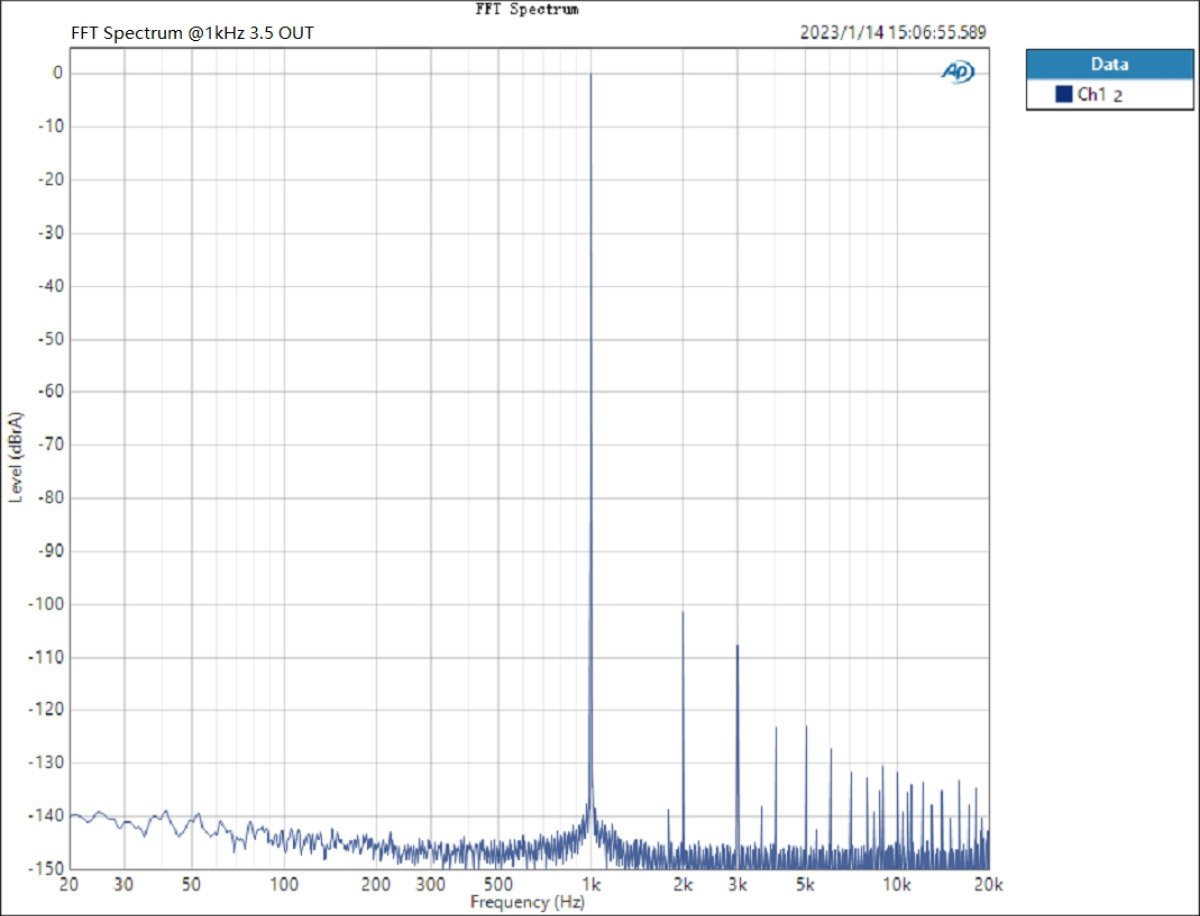Click the Ch1 dark blue color swatch
The image size is (1200, 916).
[x=1064, y=95]
